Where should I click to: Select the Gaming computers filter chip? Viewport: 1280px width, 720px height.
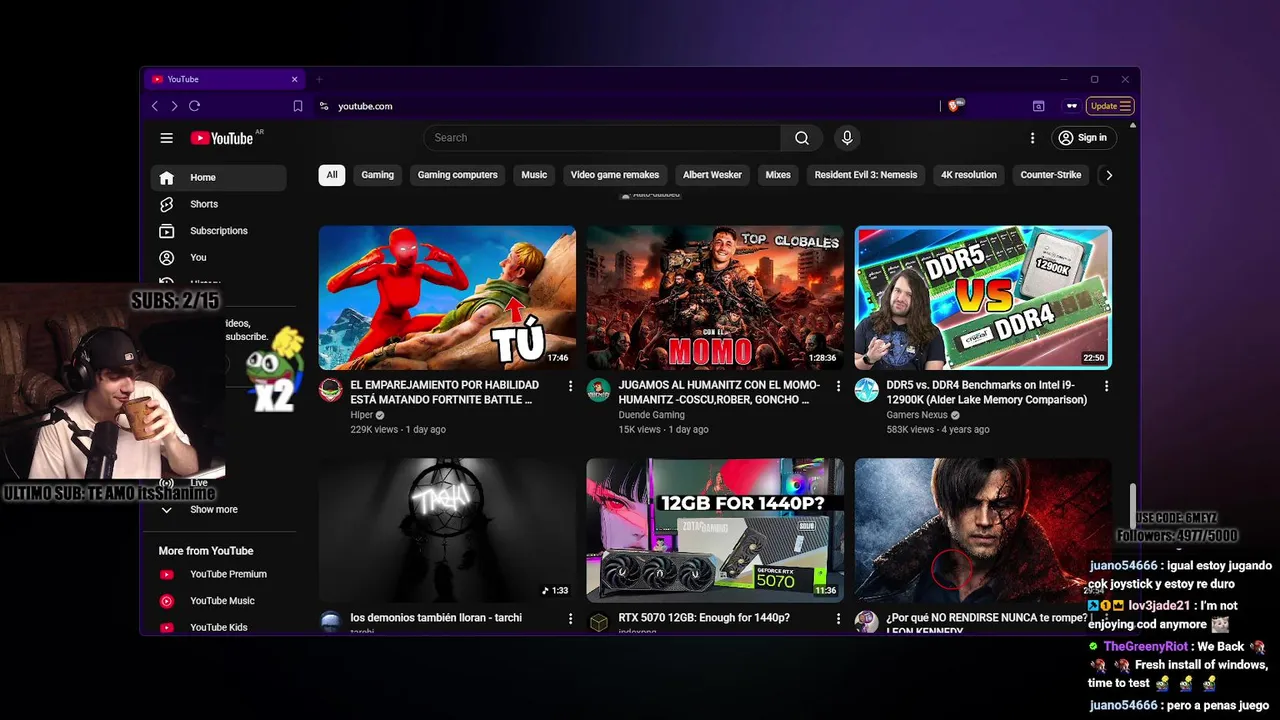pos(457,175)
